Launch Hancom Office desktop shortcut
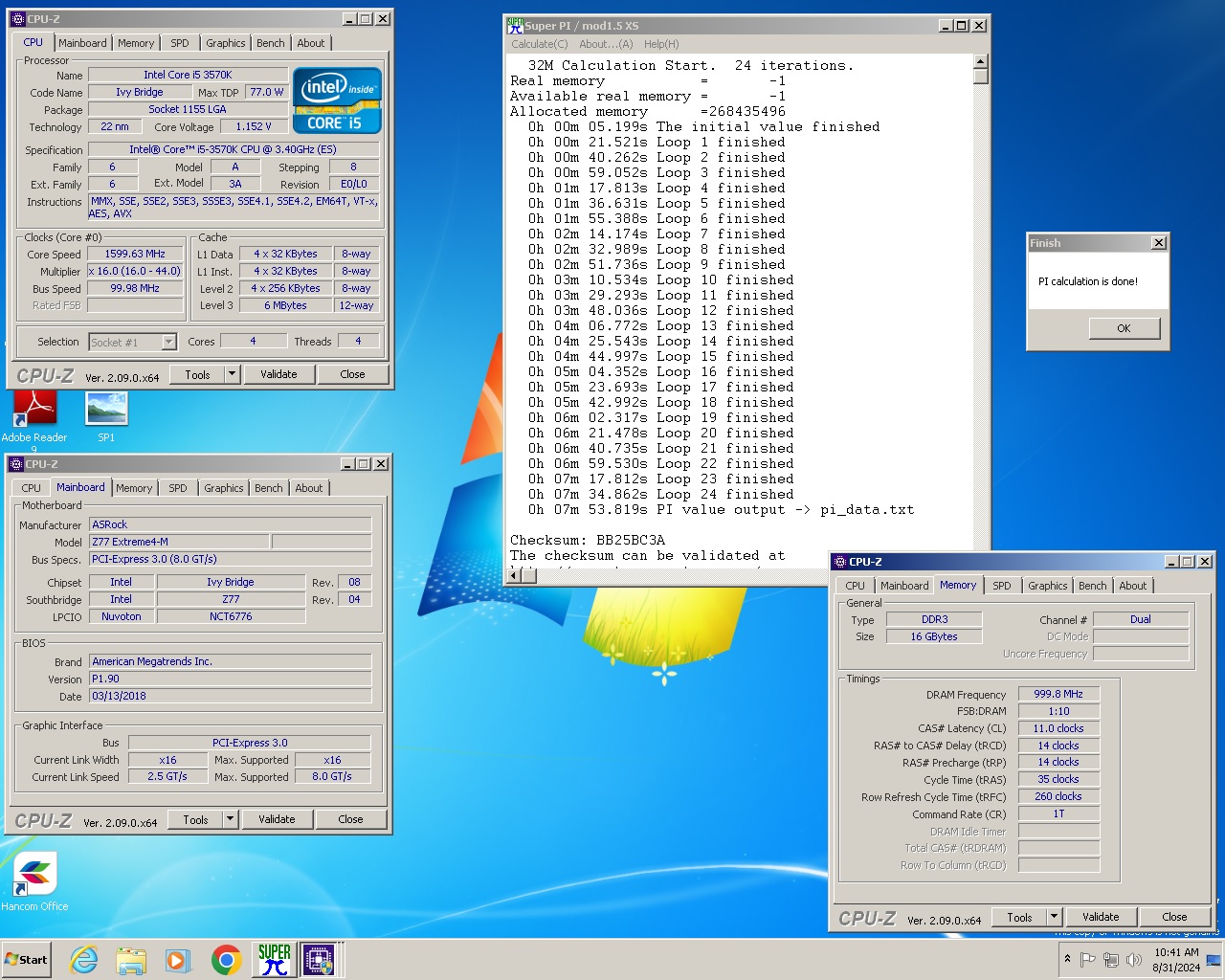1225x980 pixels. (34, 881)
